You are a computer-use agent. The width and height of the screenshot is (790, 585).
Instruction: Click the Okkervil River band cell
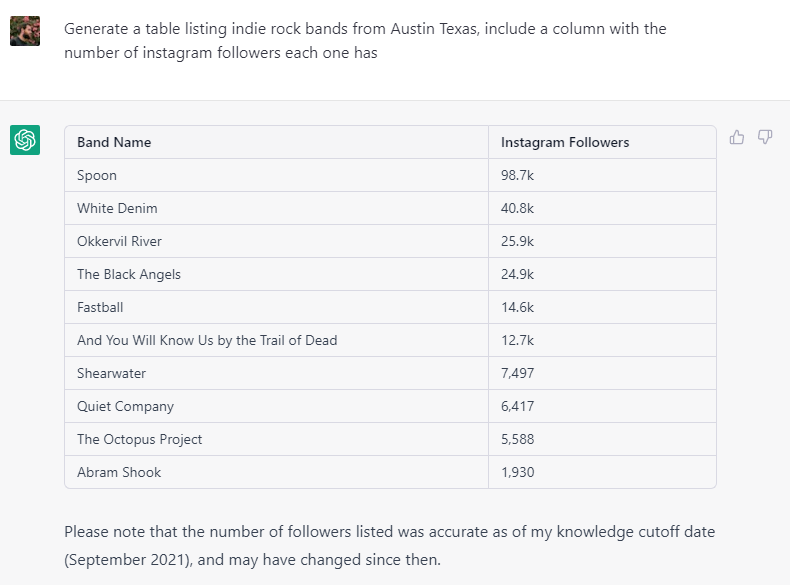[x=277, y=241]
